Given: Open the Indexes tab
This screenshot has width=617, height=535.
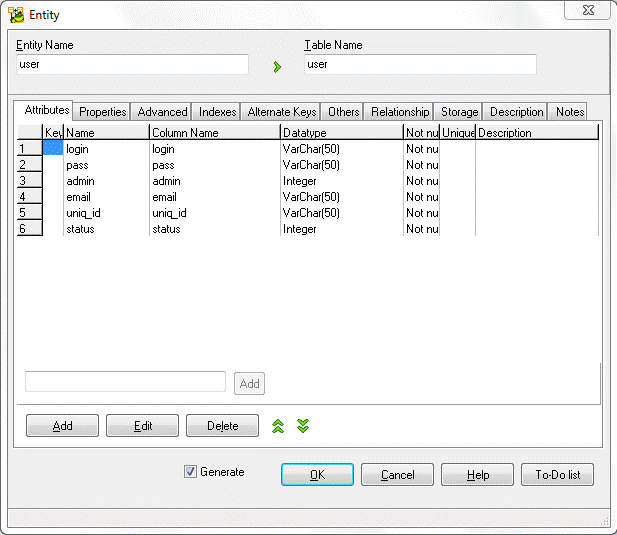Looking at the screenshot, I should point(217,112).
